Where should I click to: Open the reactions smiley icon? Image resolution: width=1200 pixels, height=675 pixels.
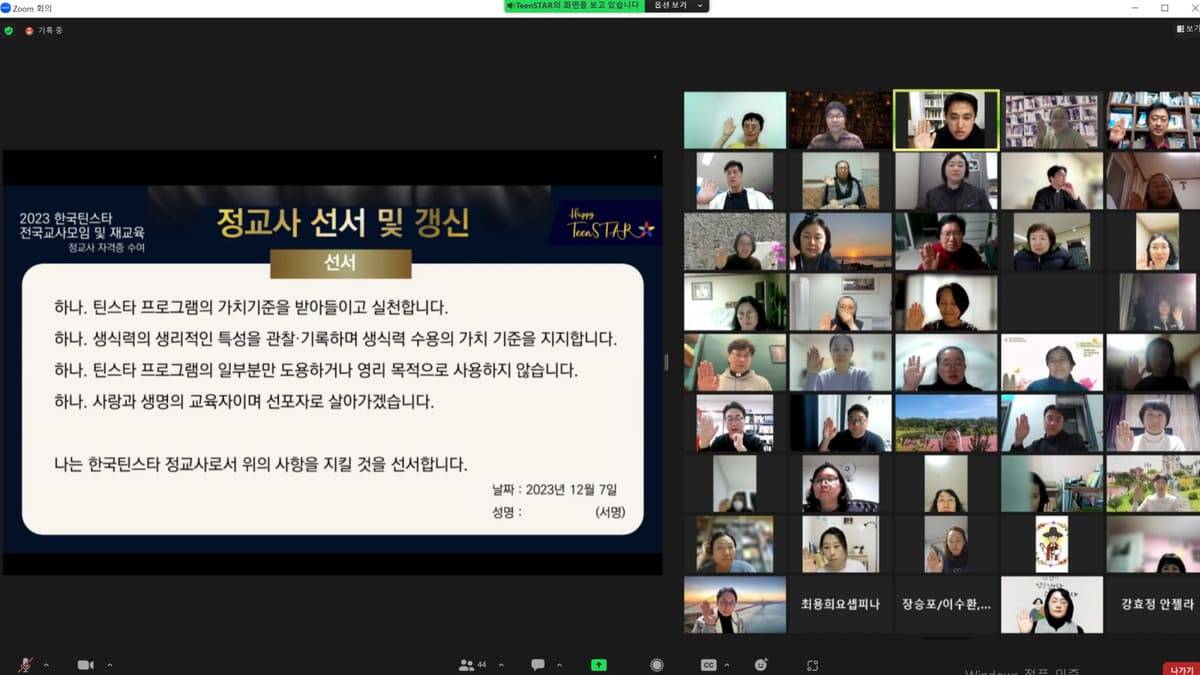[762, 665]
